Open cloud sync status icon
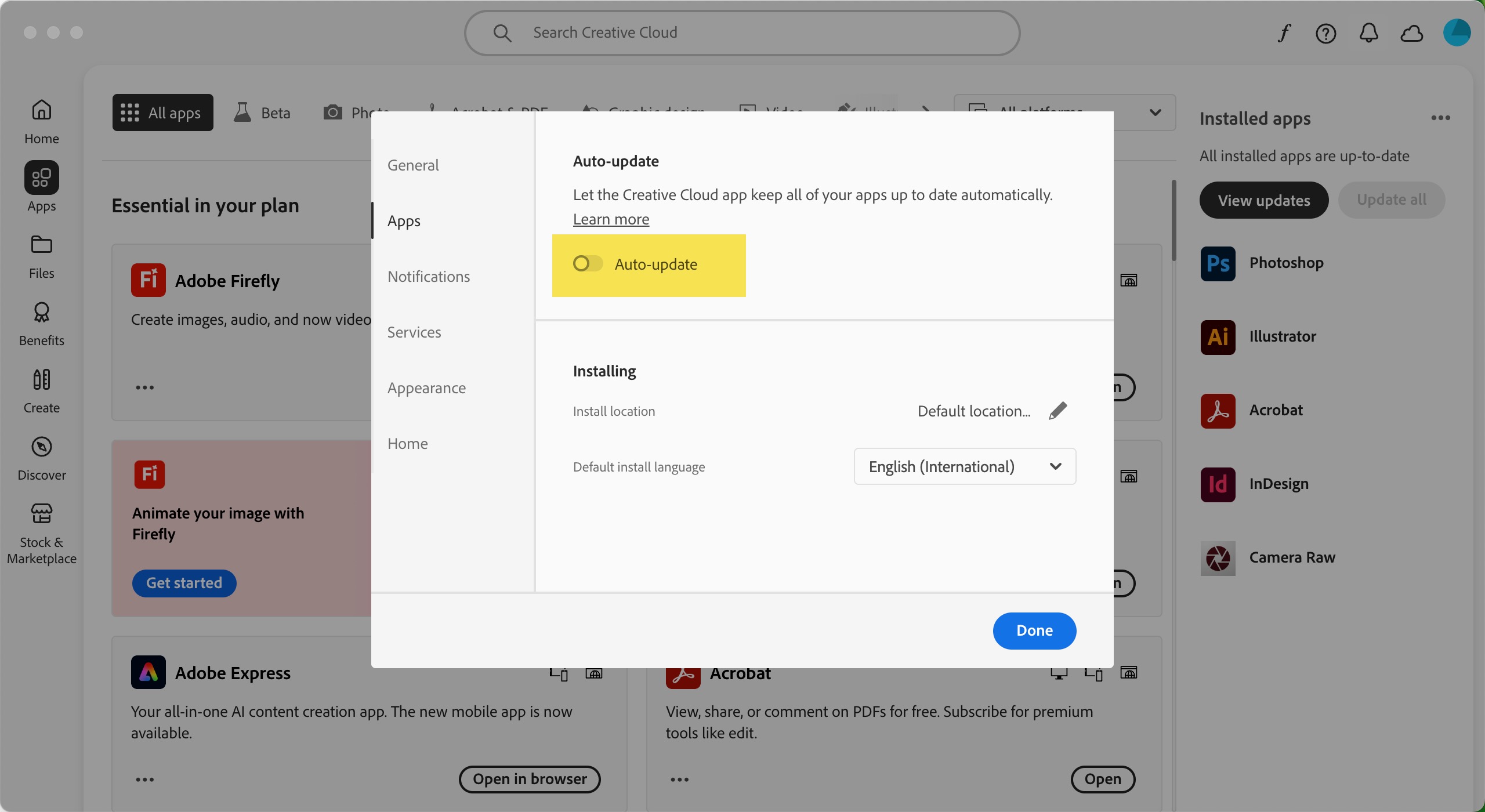The height and width of the screenshot is (812, 1485). (x=1411, y=33)
